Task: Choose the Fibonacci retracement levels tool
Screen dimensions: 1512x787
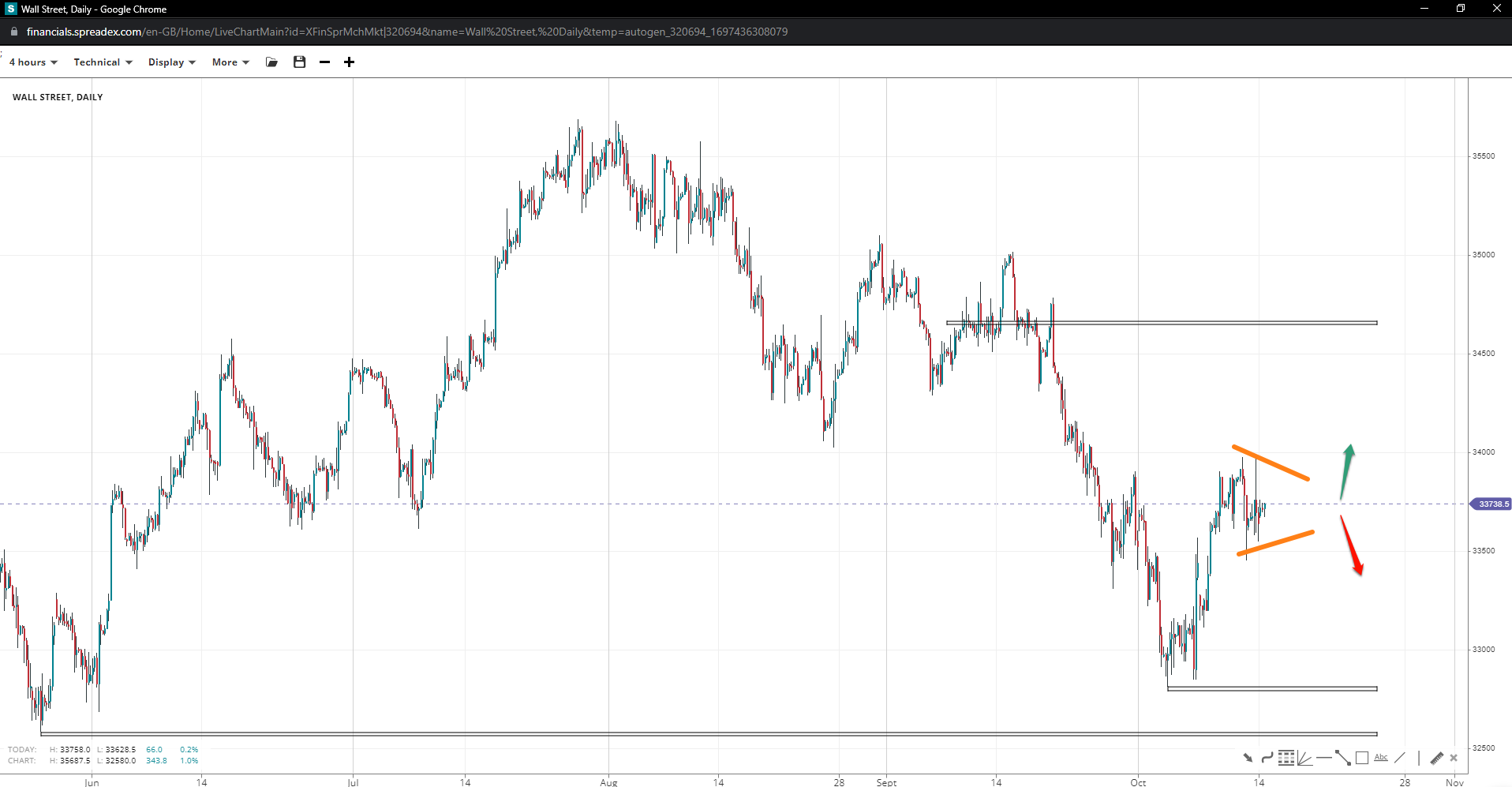Action: pos(1286,758)
